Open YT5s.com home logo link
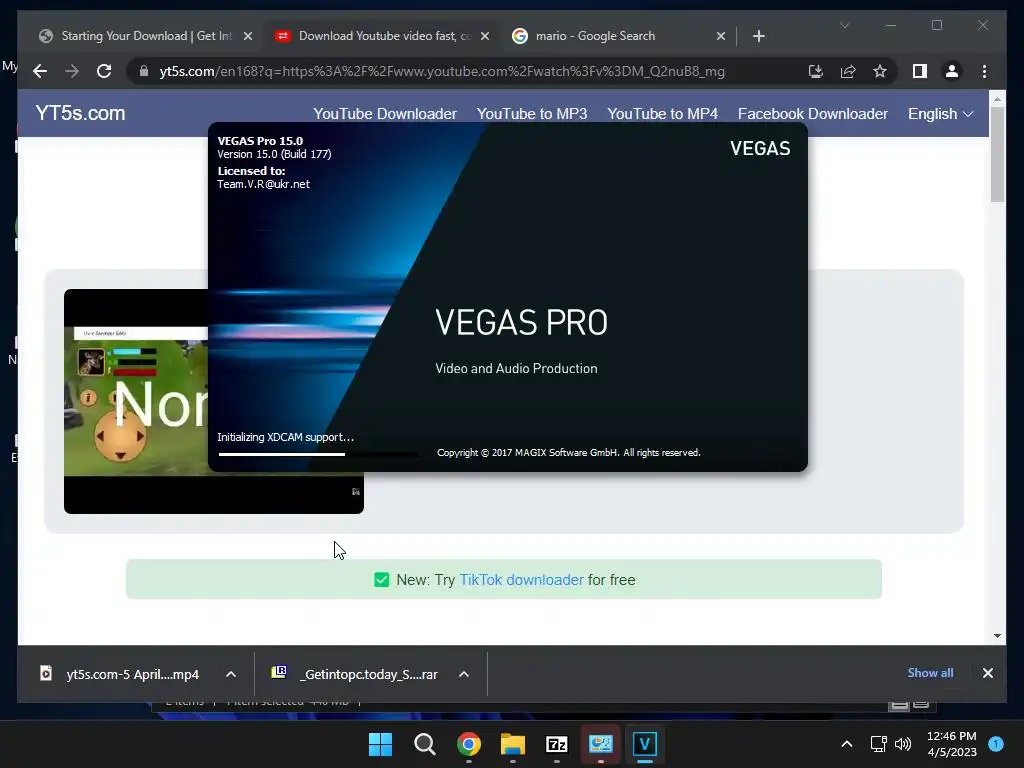Image resolution: width=1024 pixels, height=768 pixels. point(80,113)
